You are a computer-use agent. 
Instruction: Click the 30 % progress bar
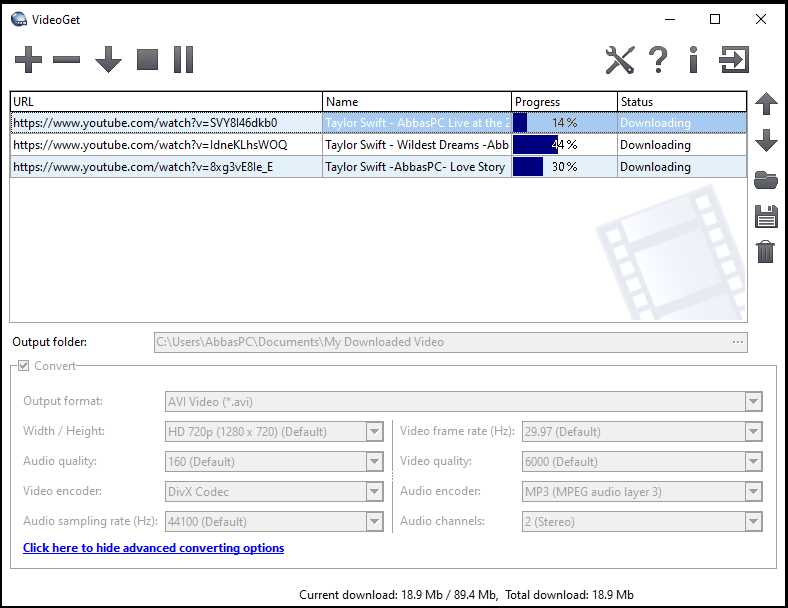click(x=564, y=167)
